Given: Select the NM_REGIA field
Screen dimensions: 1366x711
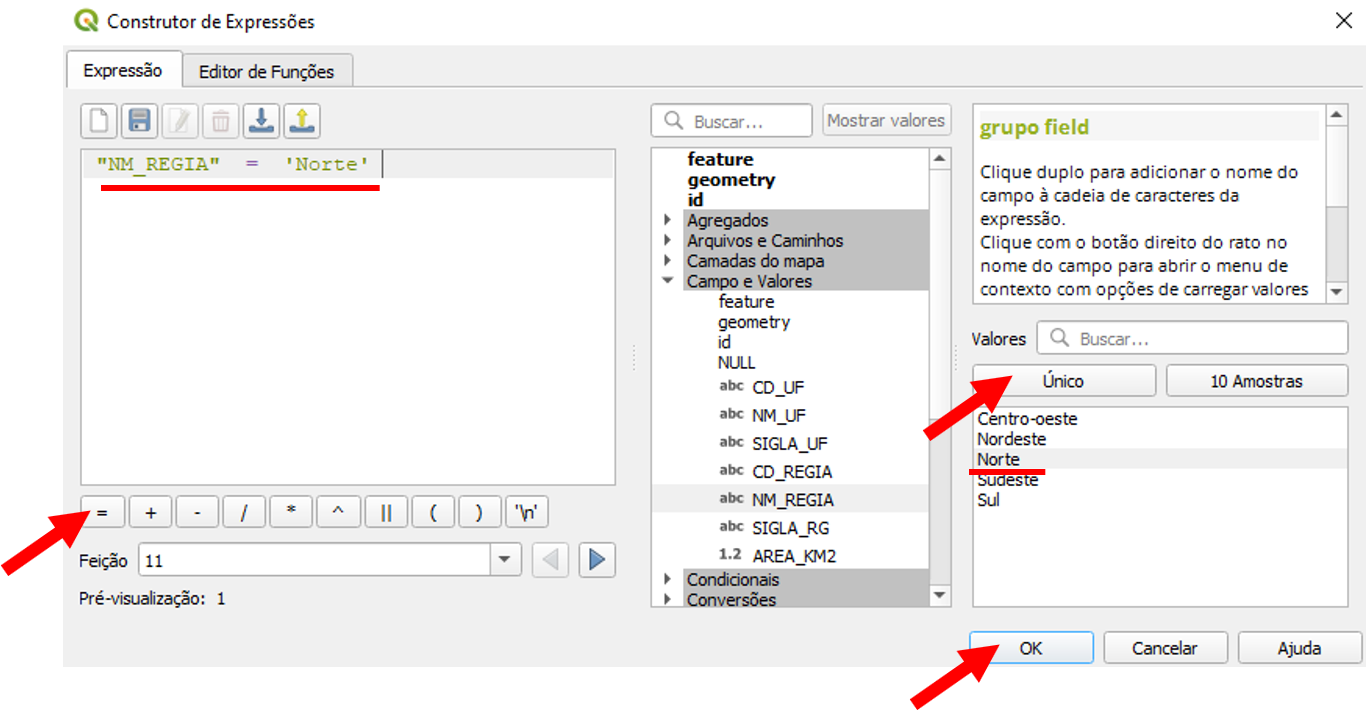Looking at the screenshot, I should (x=792, y=499).
